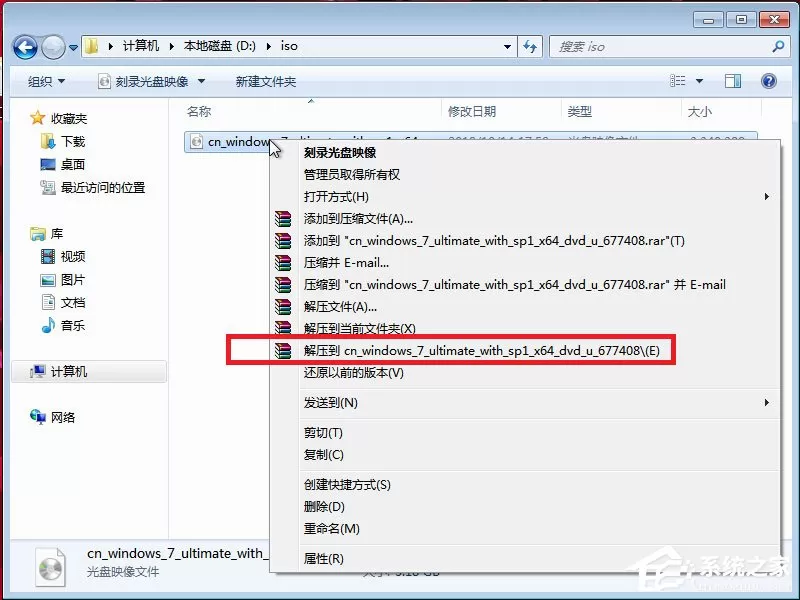
Task: Click the 刻录光盘映像 toolbar button
Action: click(144, 81)
